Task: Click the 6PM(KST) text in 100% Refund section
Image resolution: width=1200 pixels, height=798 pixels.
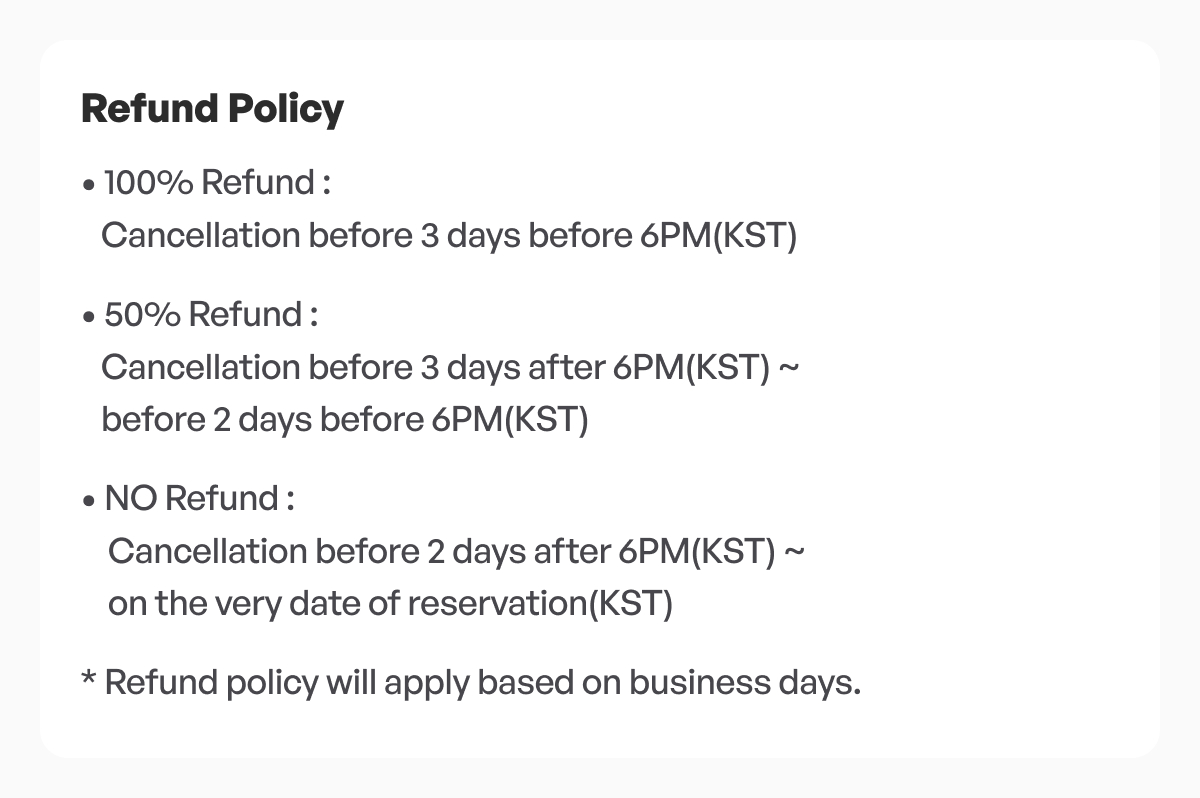Action: pyautogui.click(x=716, y=236)
